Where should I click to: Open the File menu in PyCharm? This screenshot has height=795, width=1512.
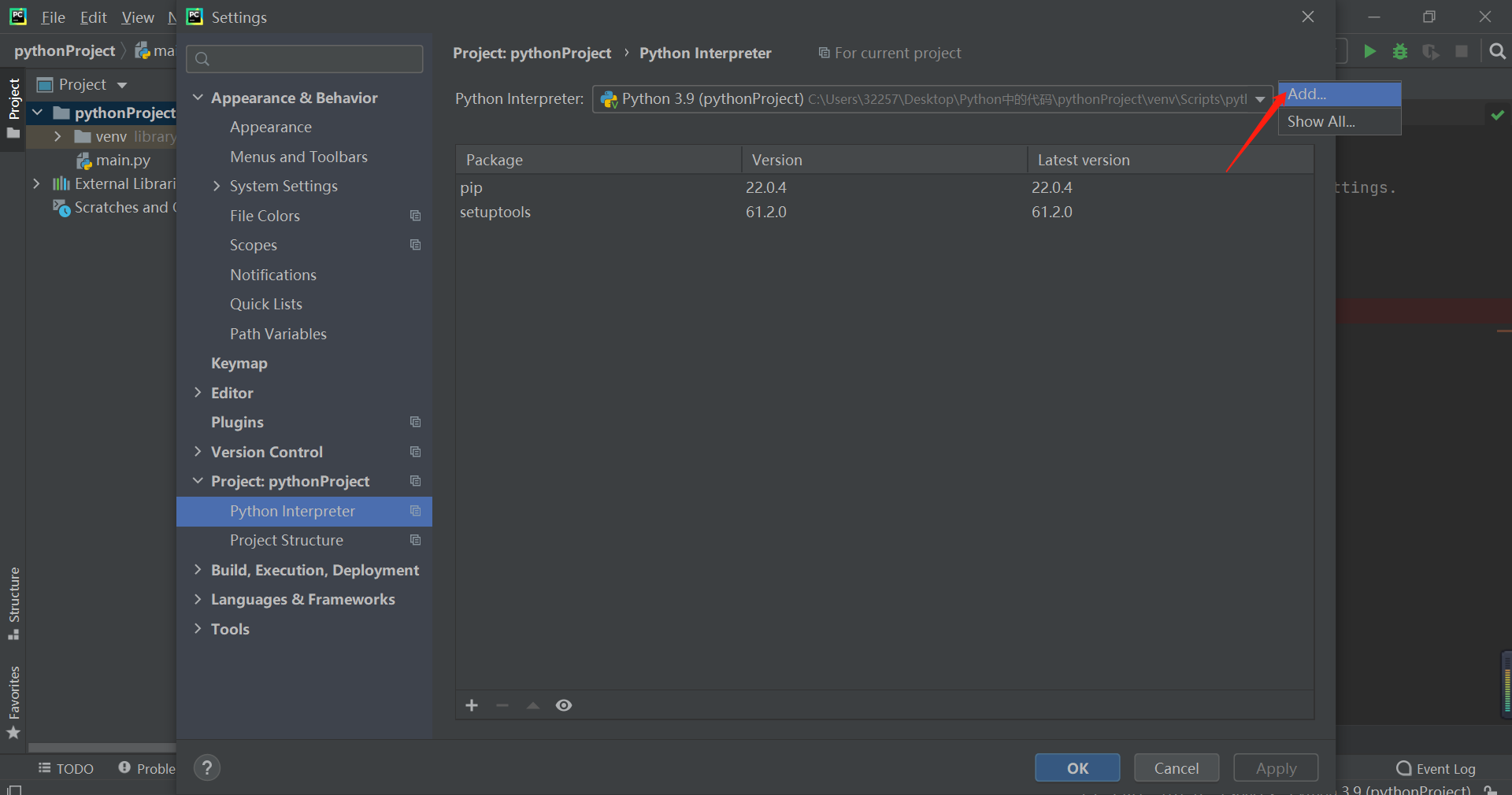click(53, 17)
